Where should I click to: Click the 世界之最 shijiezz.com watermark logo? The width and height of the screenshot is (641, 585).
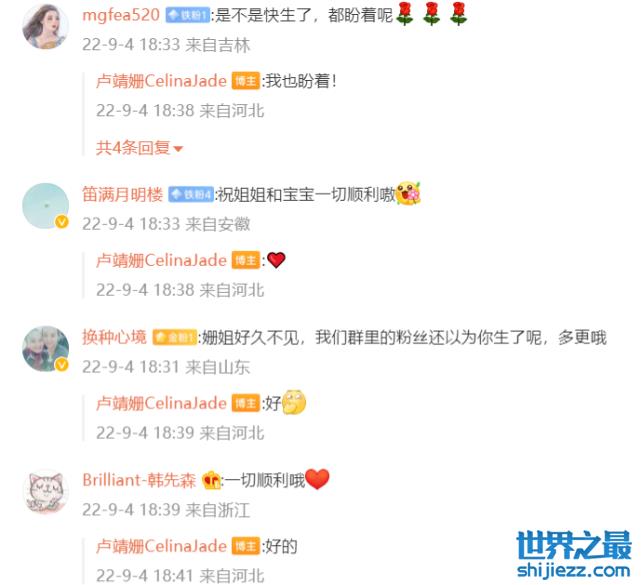574,554
